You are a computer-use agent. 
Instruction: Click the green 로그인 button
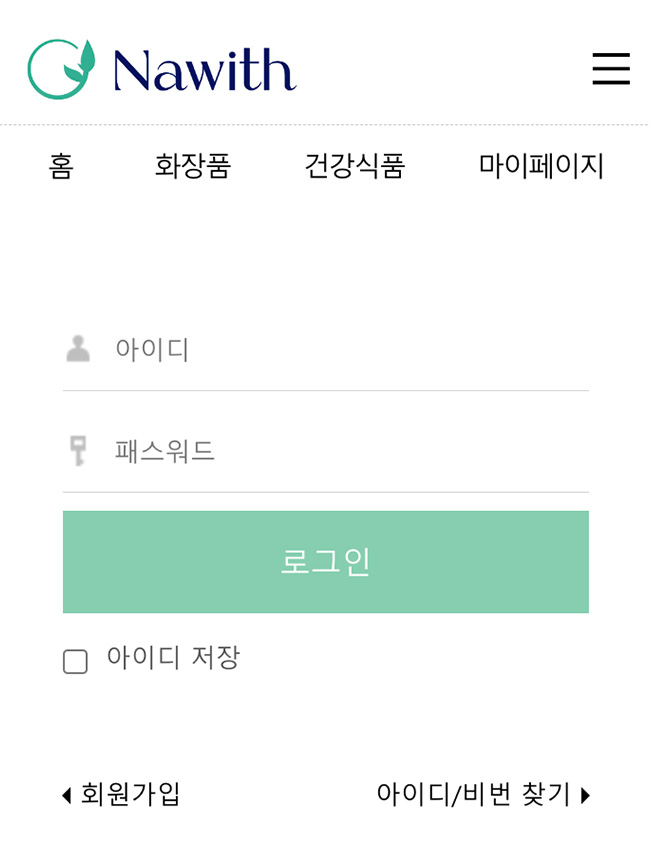point(326,562)
